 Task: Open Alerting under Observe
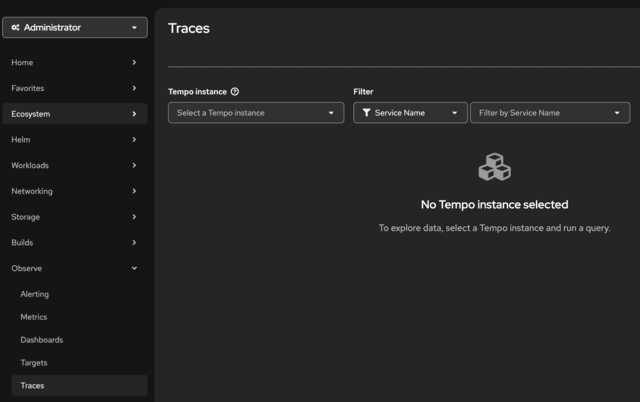tap(79, 294)
